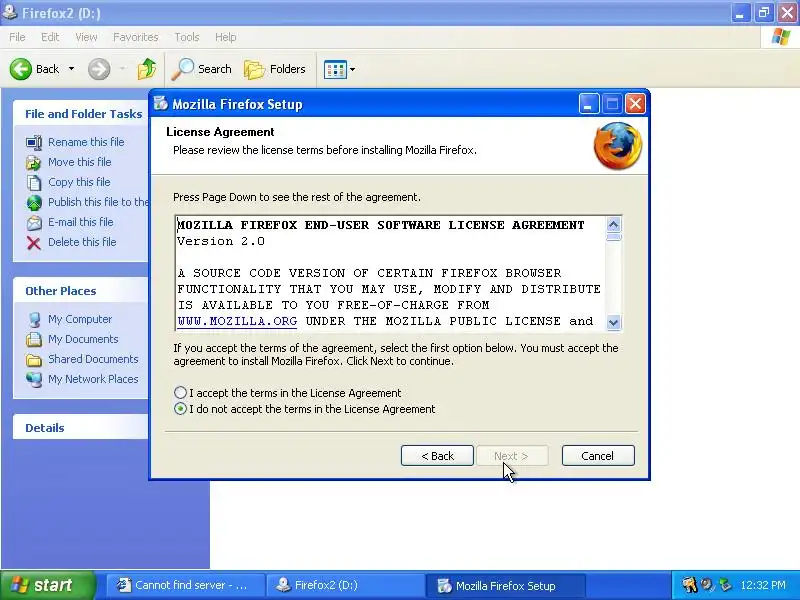Click the < Back button in setup wizard

[437, 456]
